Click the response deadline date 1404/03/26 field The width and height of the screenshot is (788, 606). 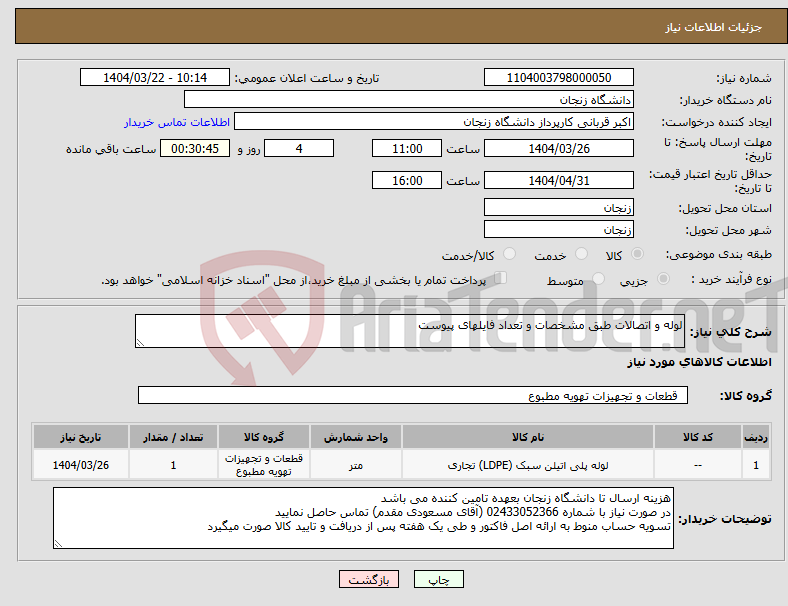pos(558,148)
